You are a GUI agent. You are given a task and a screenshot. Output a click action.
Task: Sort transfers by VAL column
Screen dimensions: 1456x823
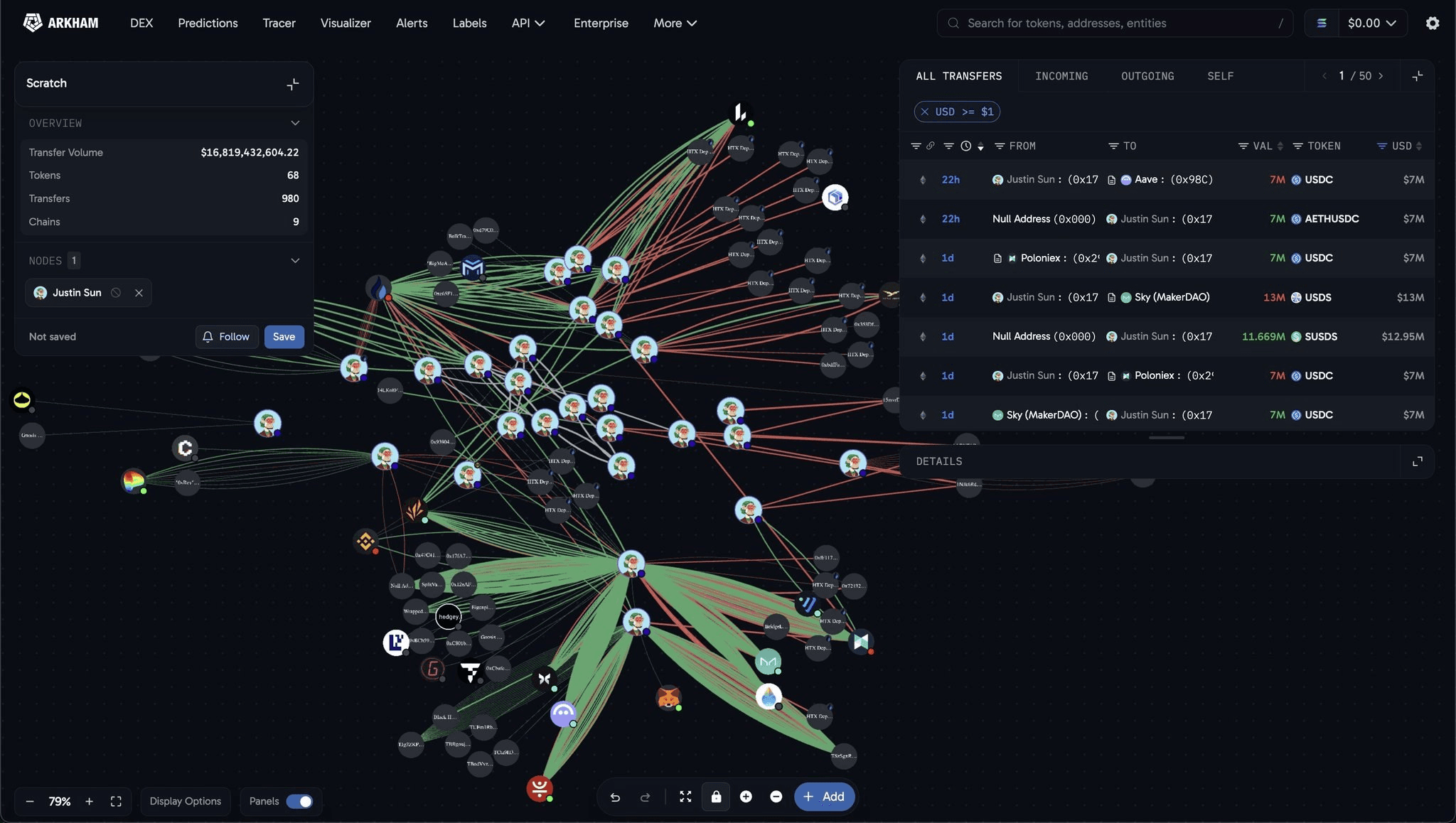1280,146
